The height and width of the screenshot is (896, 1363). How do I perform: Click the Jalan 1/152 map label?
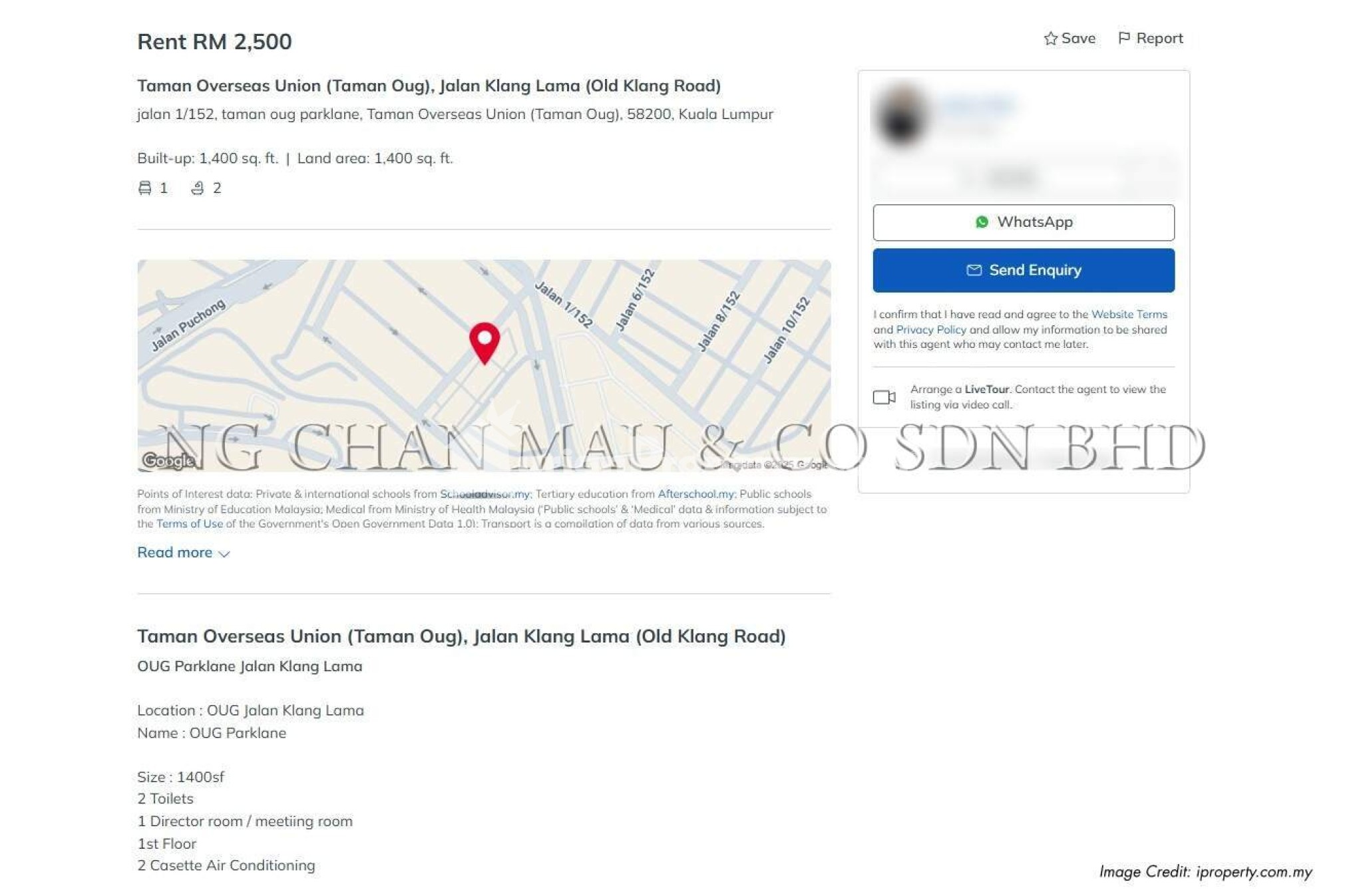(564, 305)
